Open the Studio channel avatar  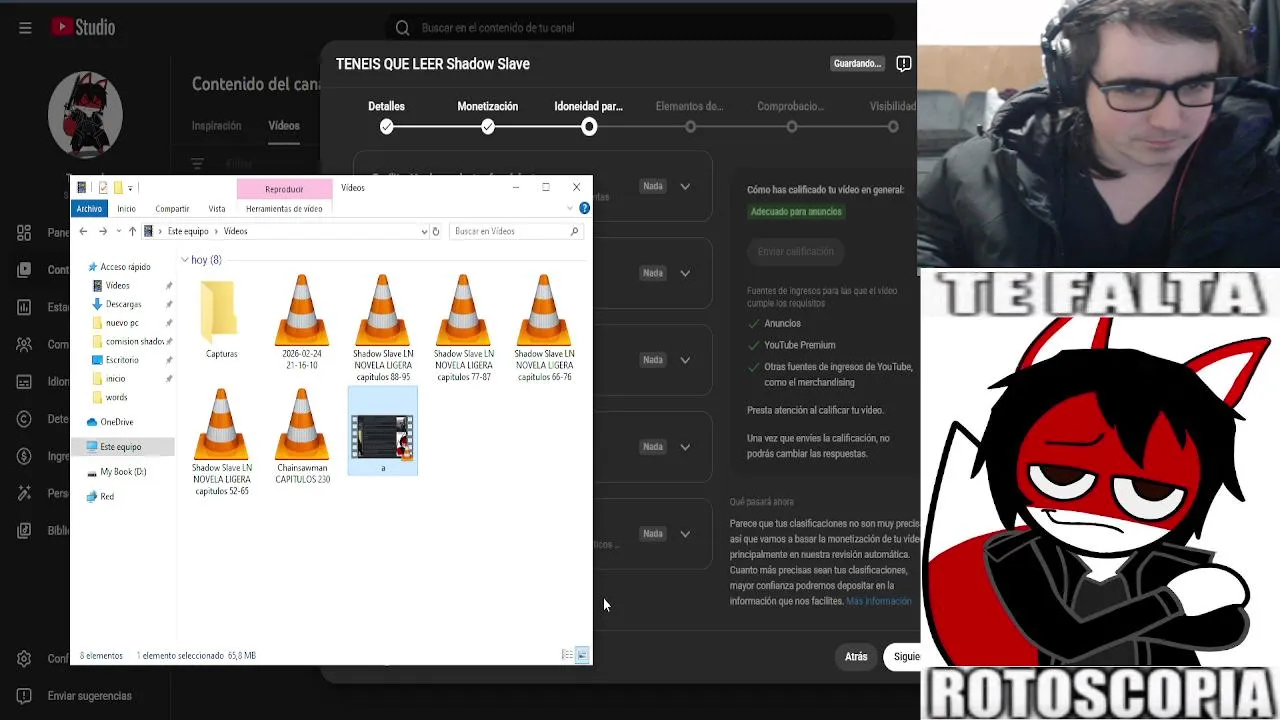85,114
